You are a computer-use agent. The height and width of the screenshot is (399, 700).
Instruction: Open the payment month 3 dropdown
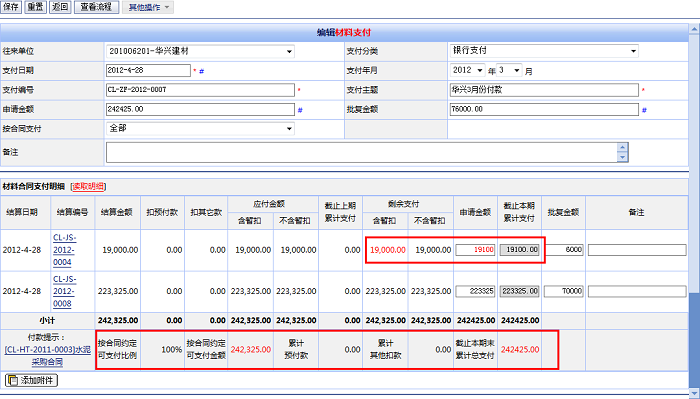pos(509,70)
